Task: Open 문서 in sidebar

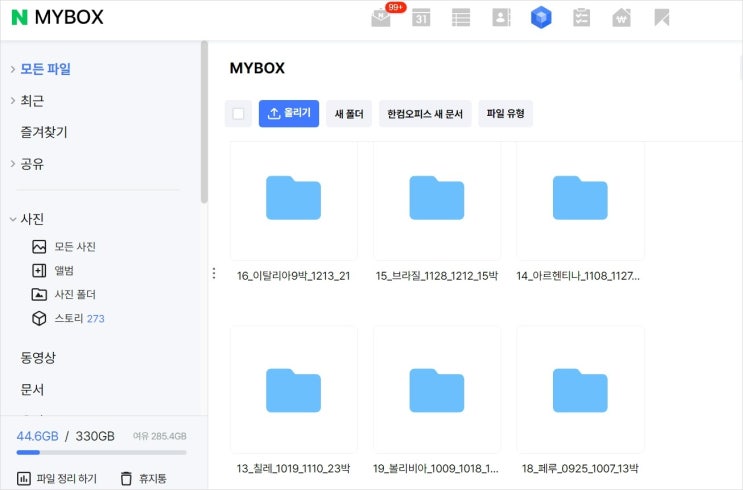Action: (32, 390)
